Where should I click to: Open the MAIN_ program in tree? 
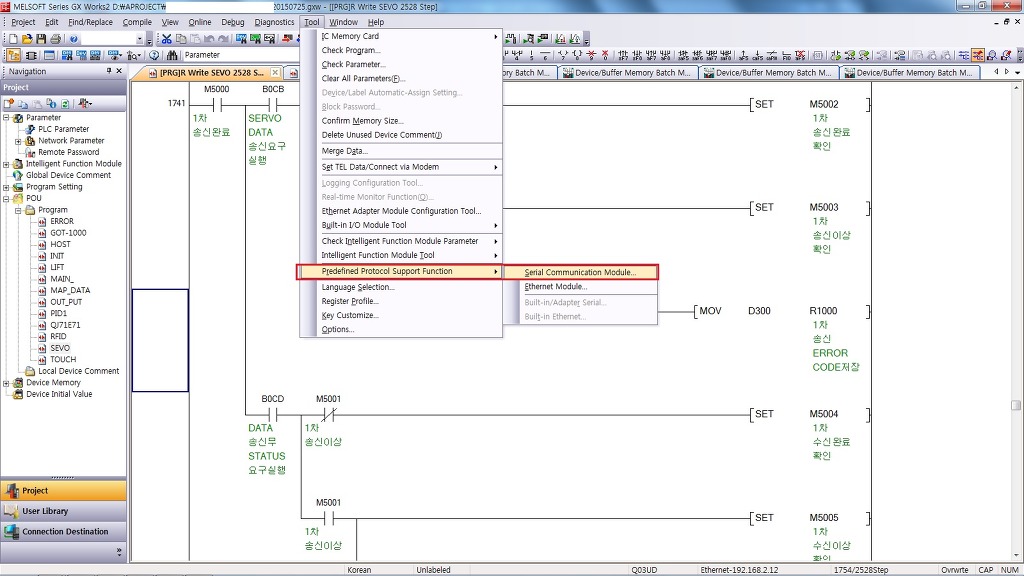pyautogui.click(x=61, y=279)
